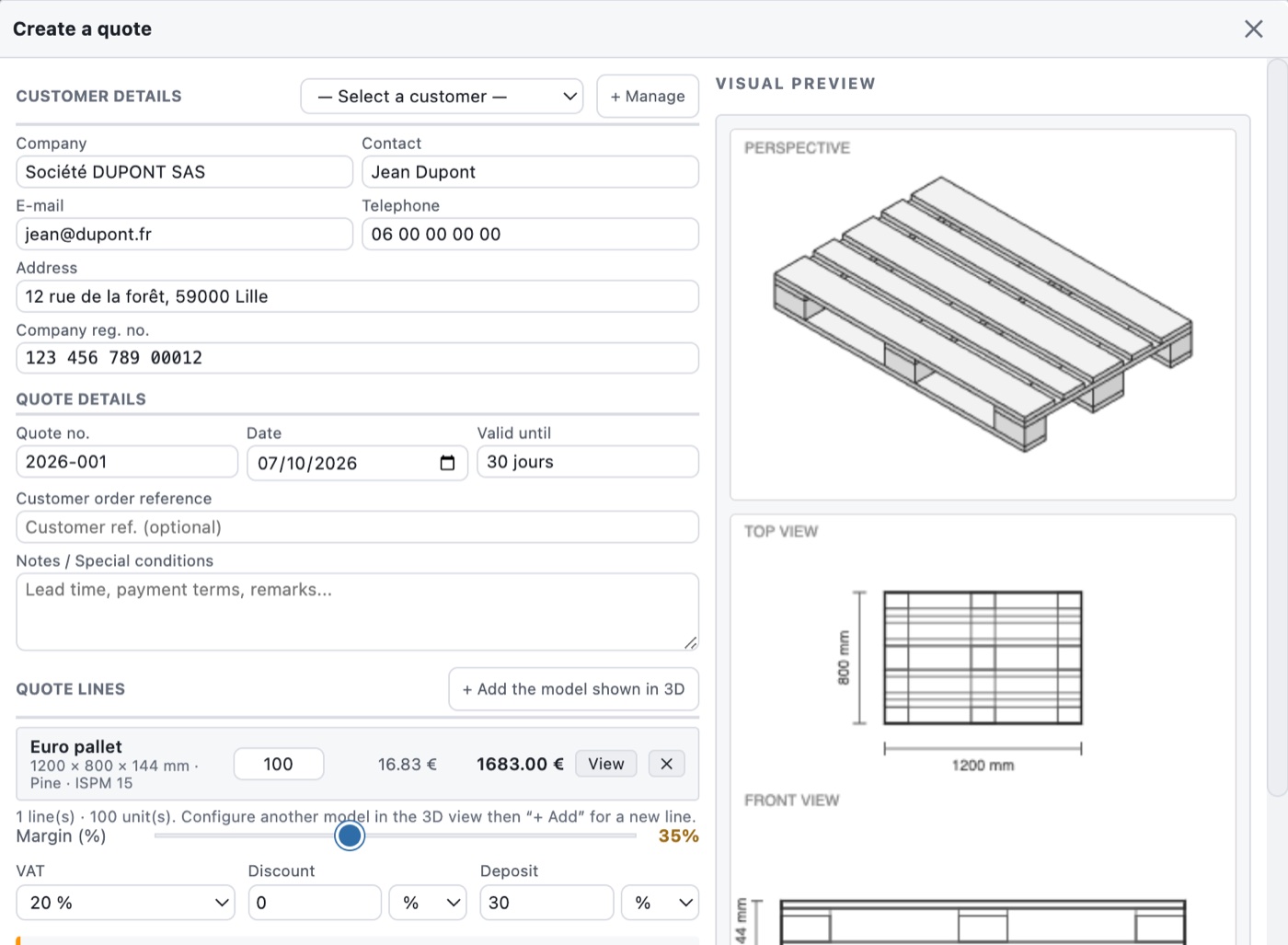Click the perspective pallet 3D preview
The width and height of the screenshot is (1288, 945).
[x=983, y=314]
